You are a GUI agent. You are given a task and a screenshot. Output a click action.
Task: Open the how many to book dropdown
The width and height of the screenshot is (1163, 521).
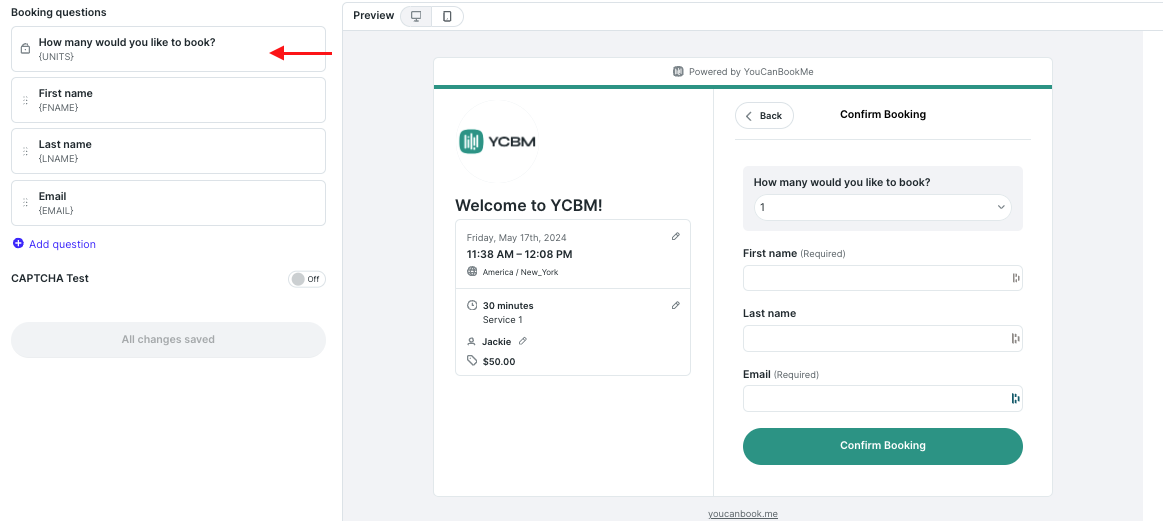click(x=883, y=207)
